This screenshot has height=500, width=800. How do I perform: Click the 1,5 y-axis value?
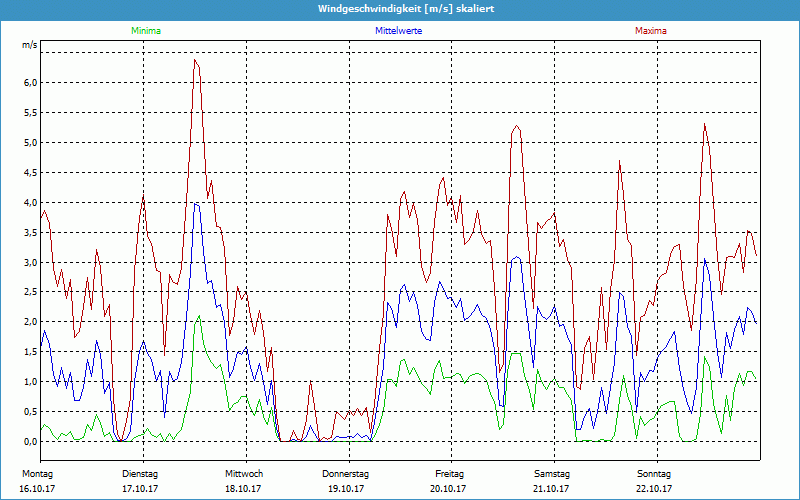31,352
